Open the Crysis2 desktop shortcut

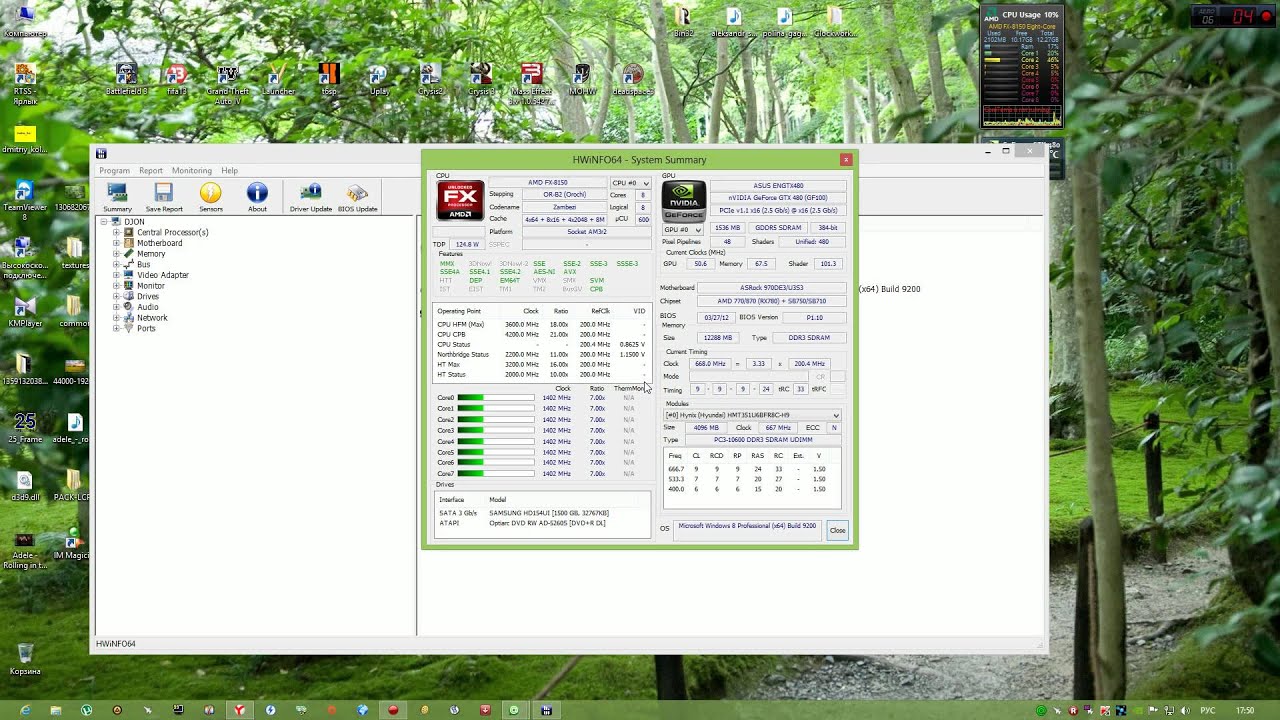coord(430,79)
